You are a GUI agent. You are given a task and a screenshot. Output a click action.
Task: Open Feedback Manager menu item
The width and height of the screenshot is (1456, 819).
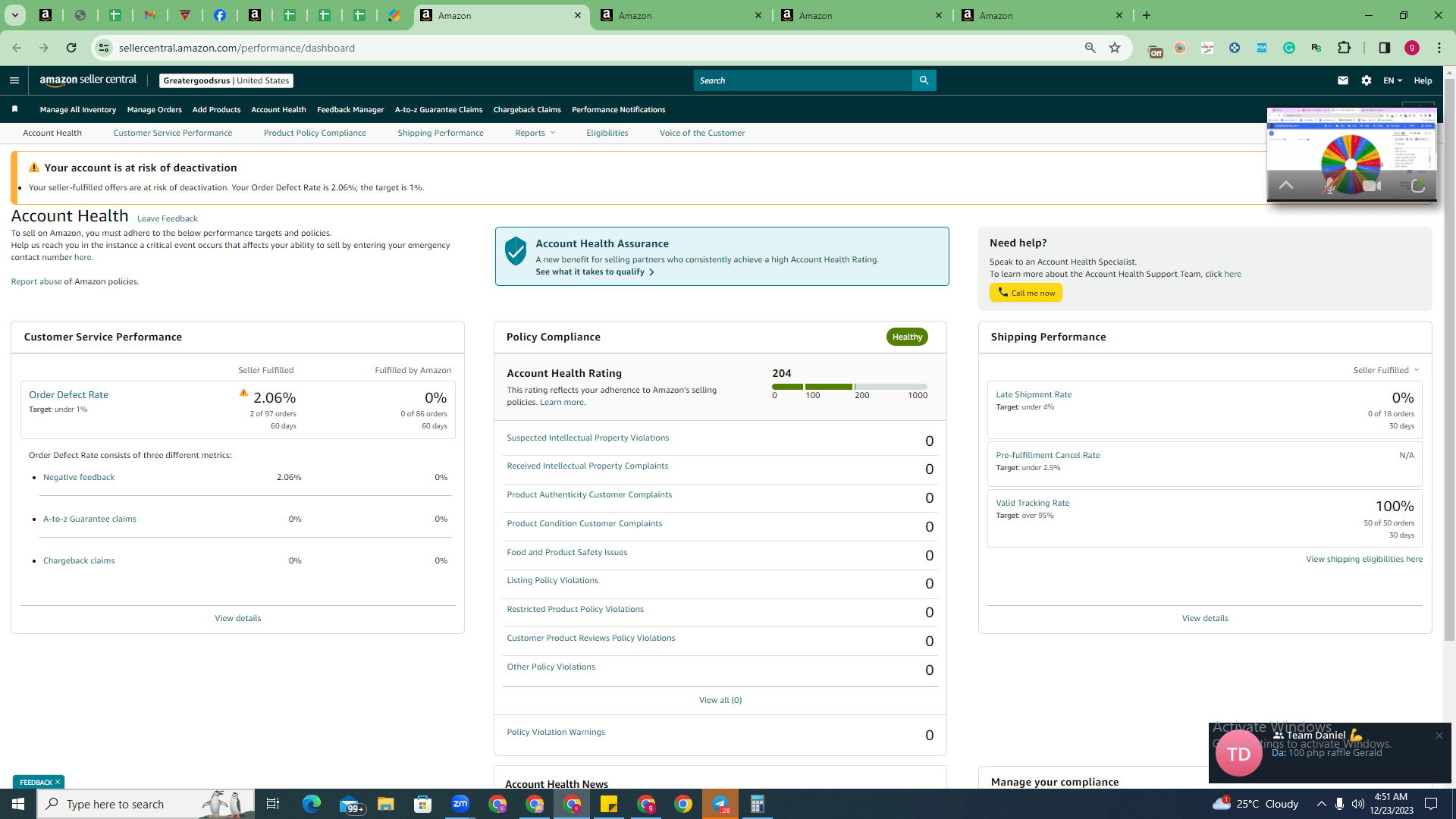click(350, 109)
